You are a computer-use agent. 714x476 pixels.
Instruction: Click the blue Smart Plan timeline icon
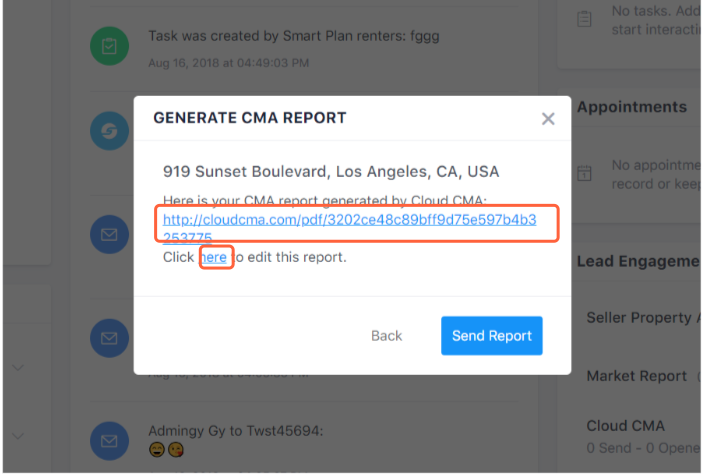[107, 131]
